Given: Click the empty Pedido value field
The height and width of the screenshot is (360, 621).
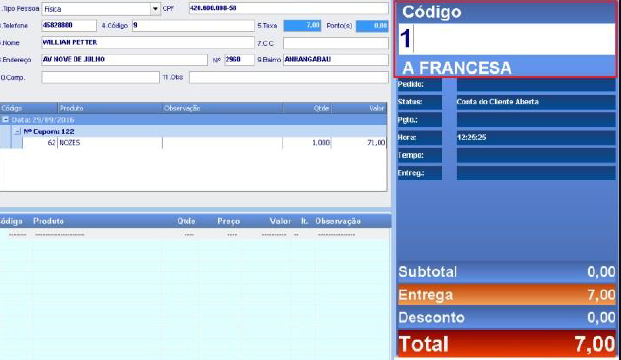Looking at the screenshot, I should click(536, 84).
